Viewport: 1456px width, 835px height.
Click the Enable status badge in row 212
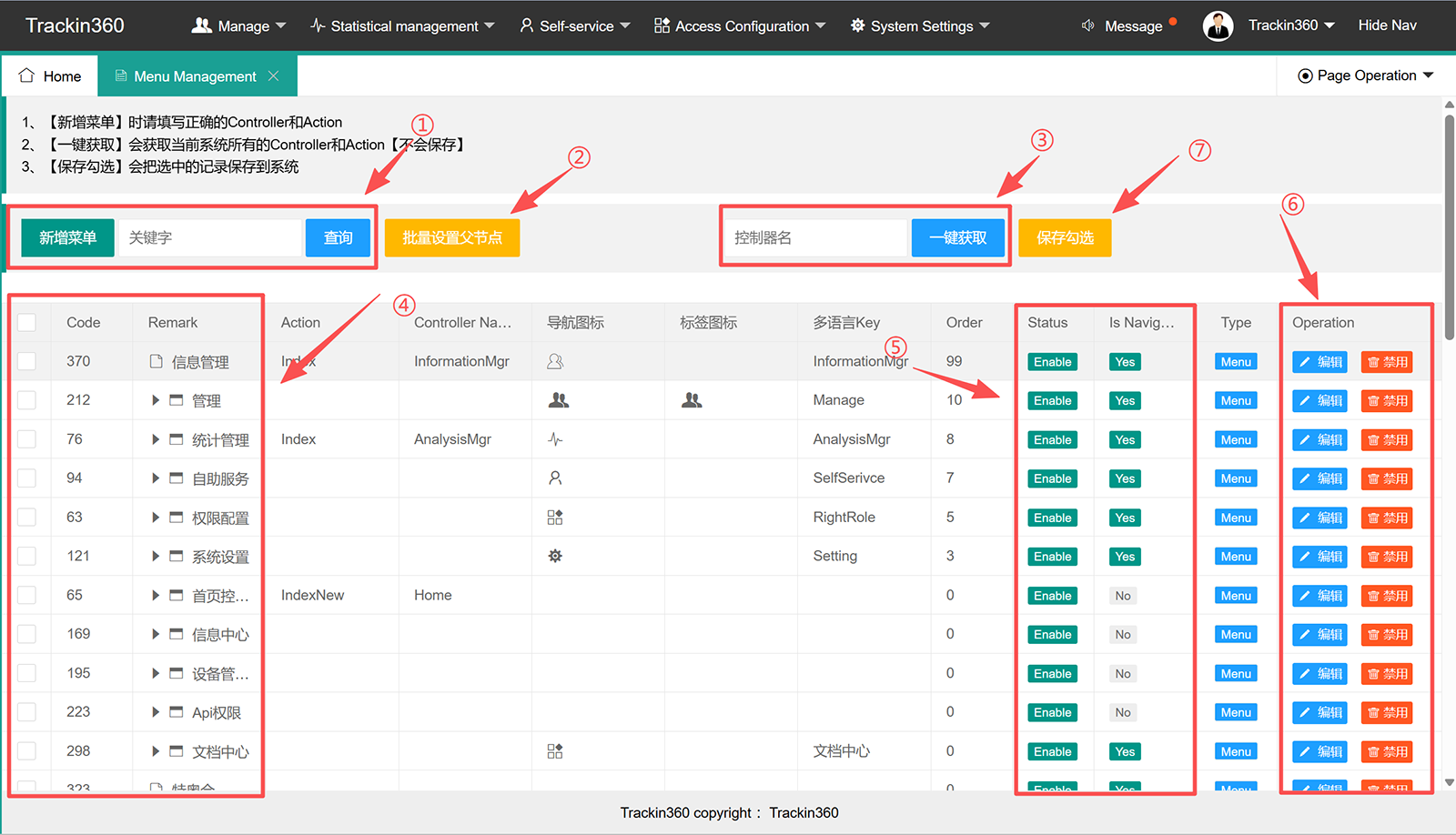(x=1052, y=401)
